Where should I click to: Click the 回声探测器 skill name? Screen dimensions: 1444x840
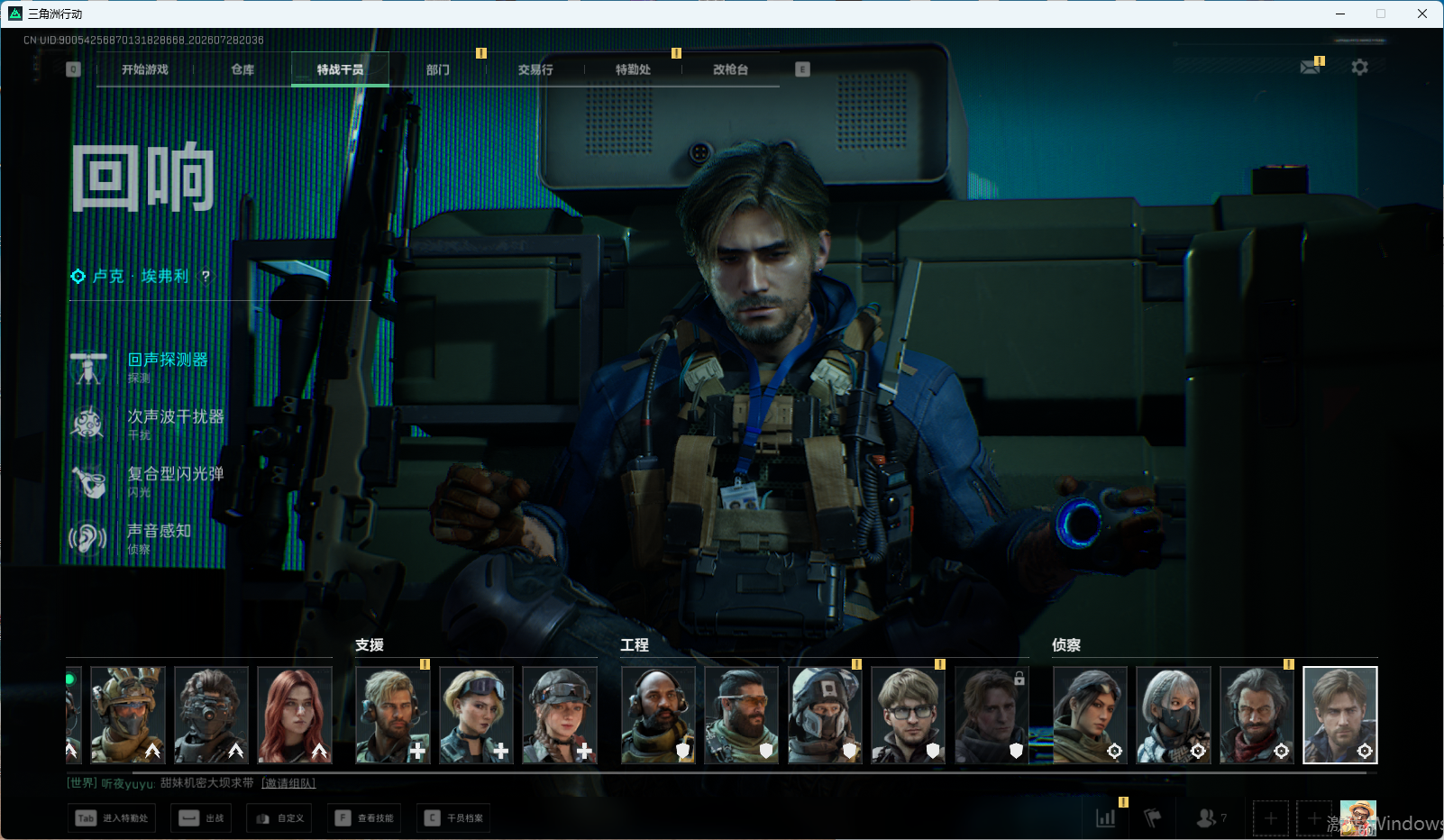168,360
